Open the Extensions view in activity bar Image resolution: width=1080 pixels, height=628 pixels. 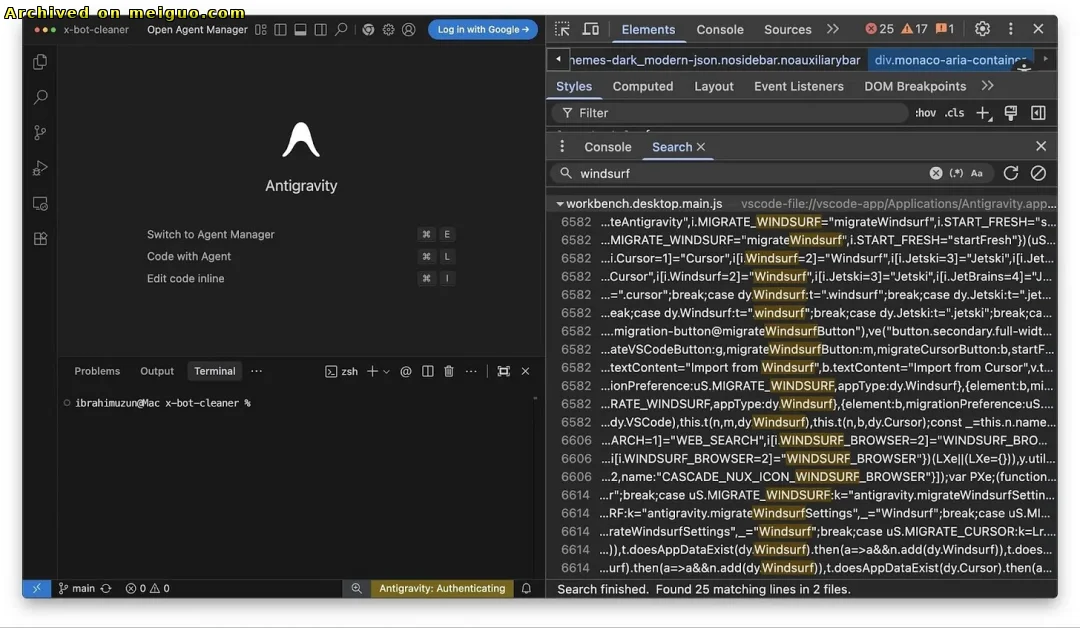pyautogui.click(x=40, y=239)
